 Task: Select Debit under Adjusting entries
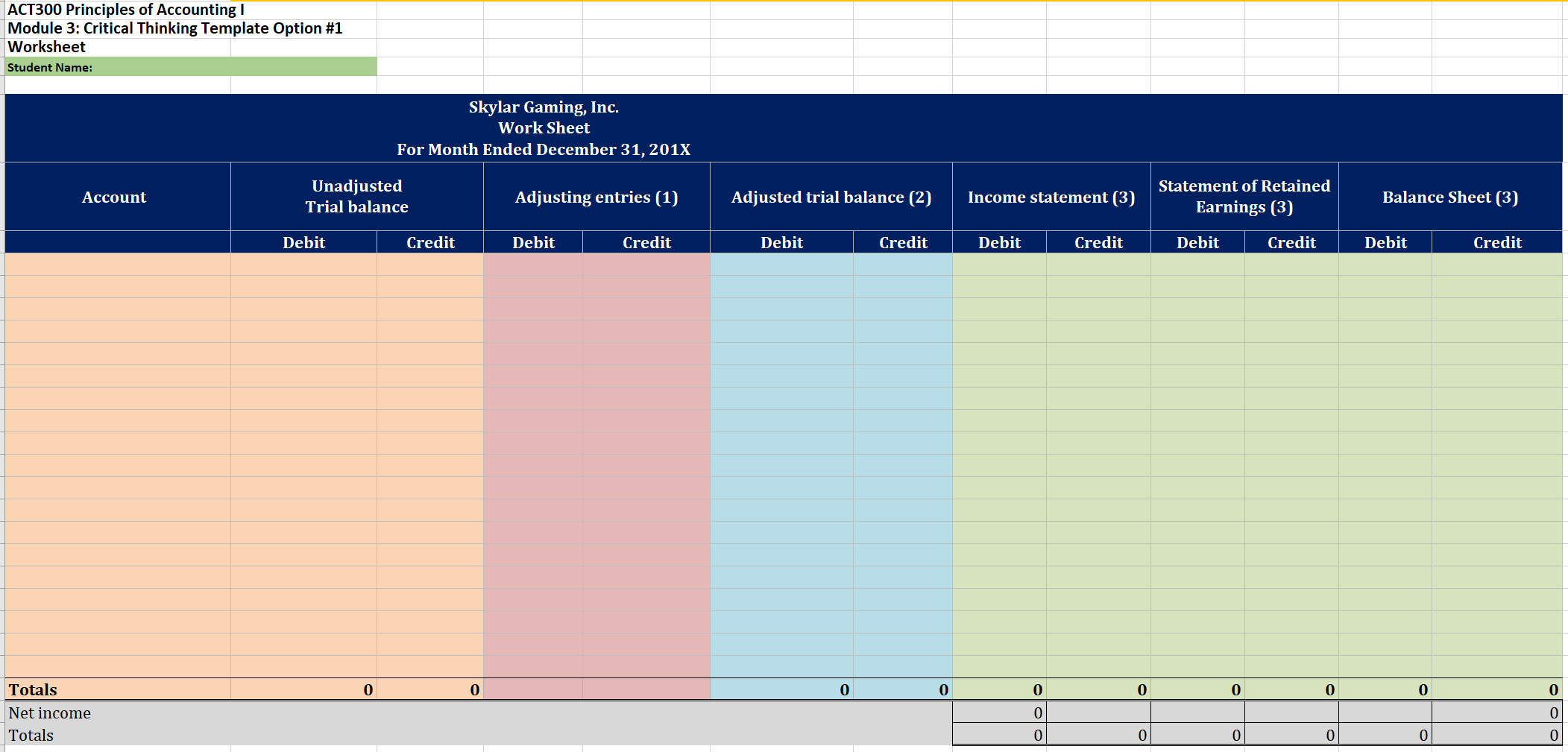click(533, 242)
